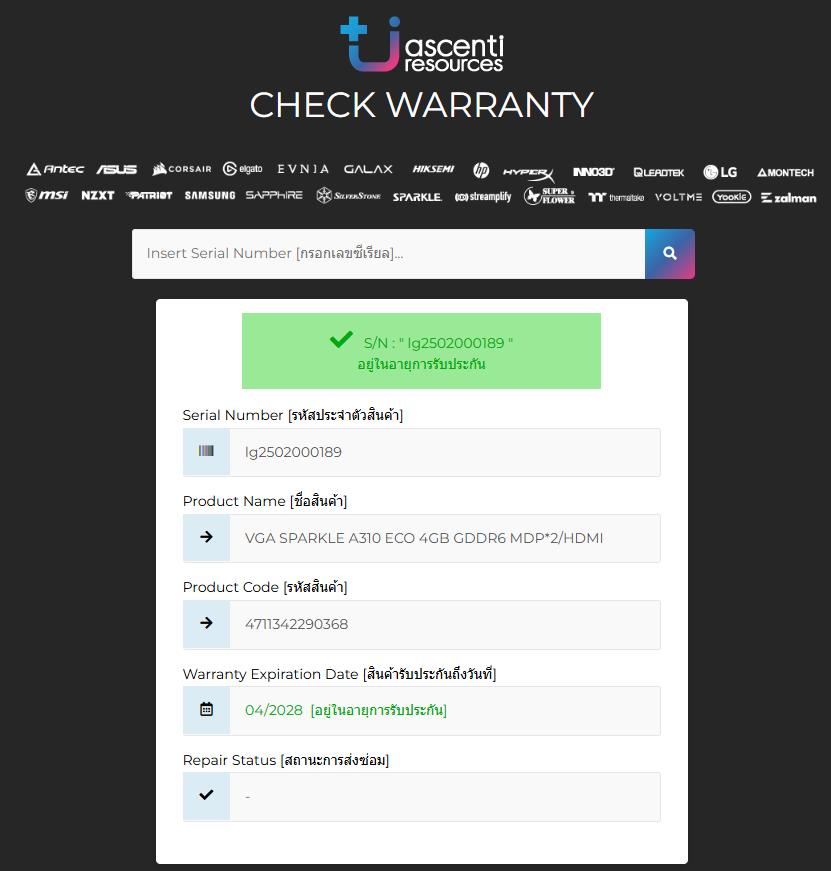Click the barcode icon beside serial number

tap(206, 451)
